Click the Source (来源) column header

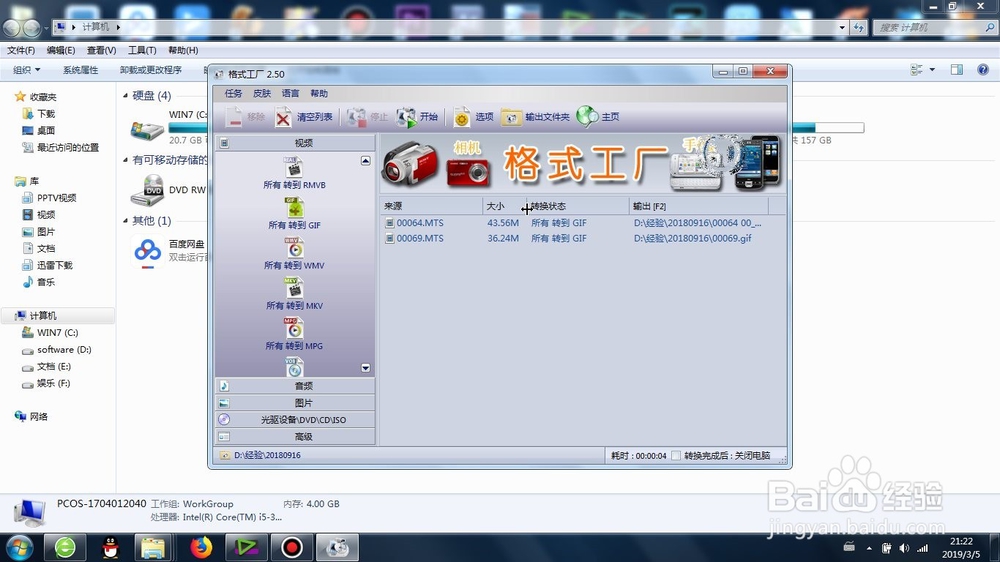coord(432,206)
